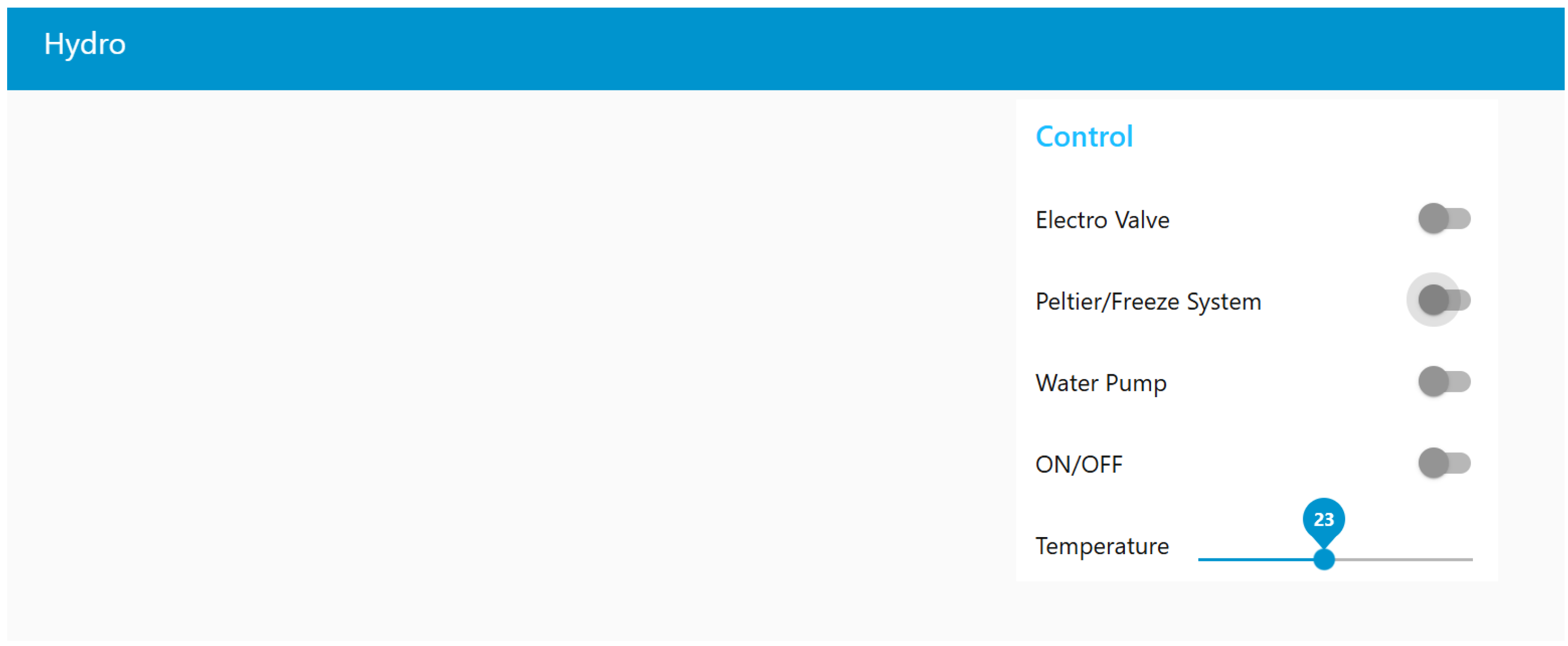Click the gray track of Electro Valve switch
The image size is (1568, 646).
pyautogui.click(x=1461, y=218)
